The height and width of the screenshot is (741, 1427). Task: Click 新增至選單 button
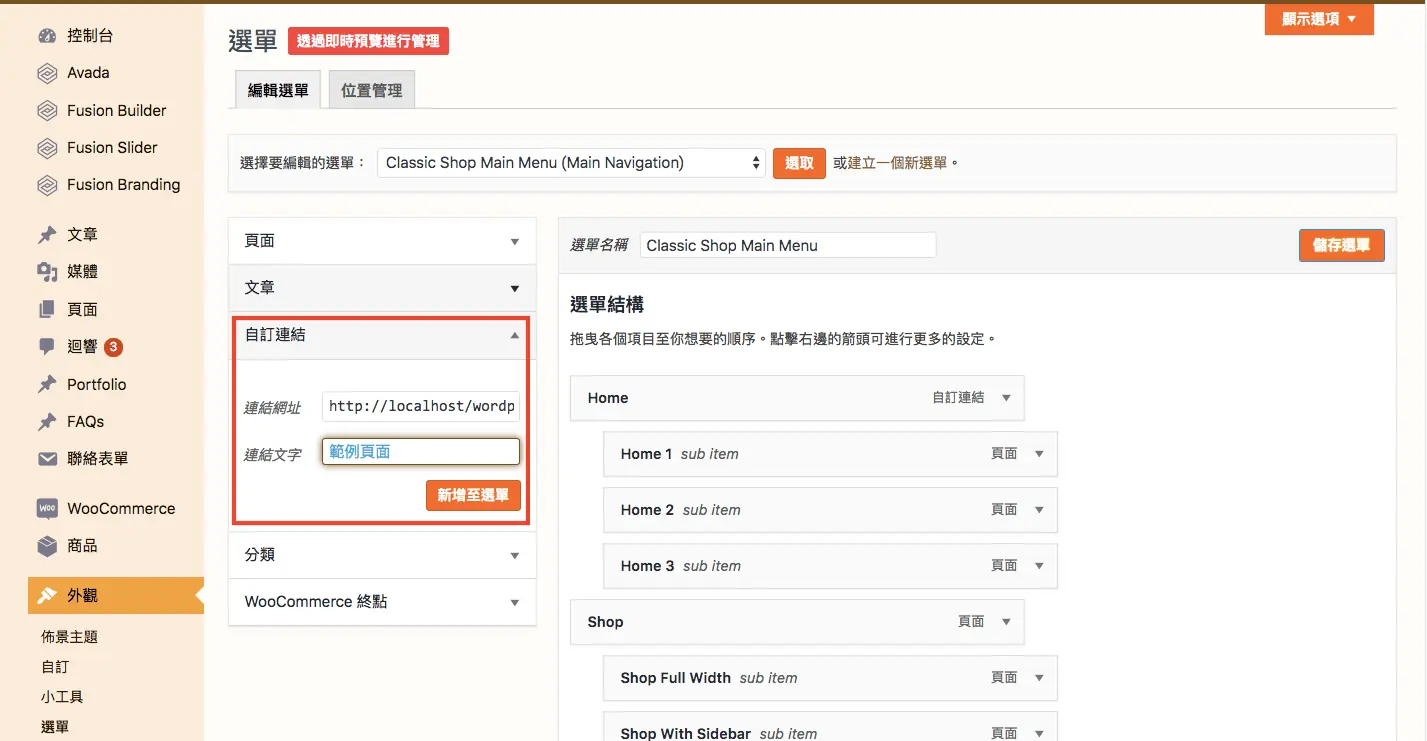tap(473, 495)
